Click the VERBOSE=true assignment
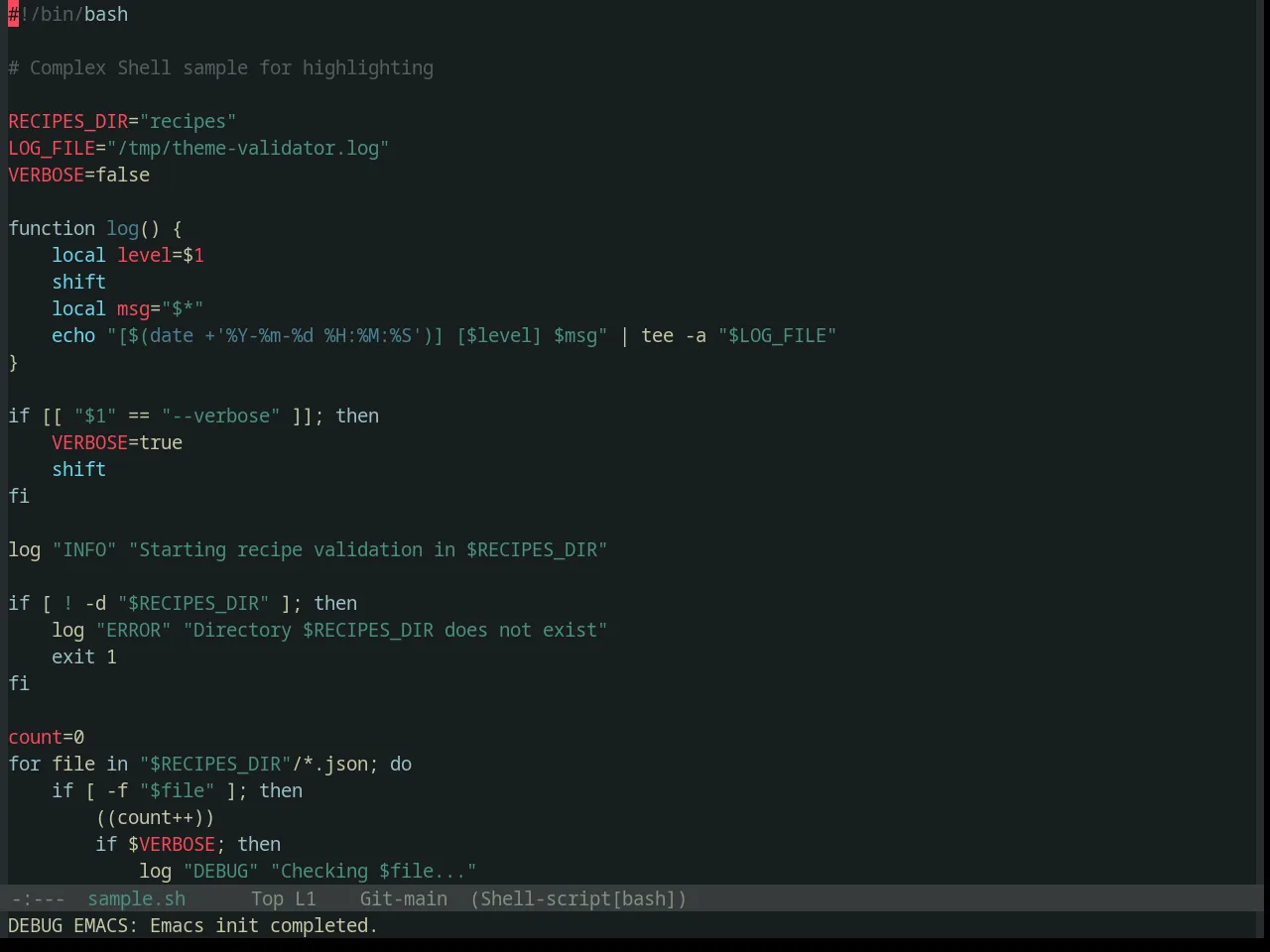The width and height of the screenshot is (1270, 952). coord(117,442)
